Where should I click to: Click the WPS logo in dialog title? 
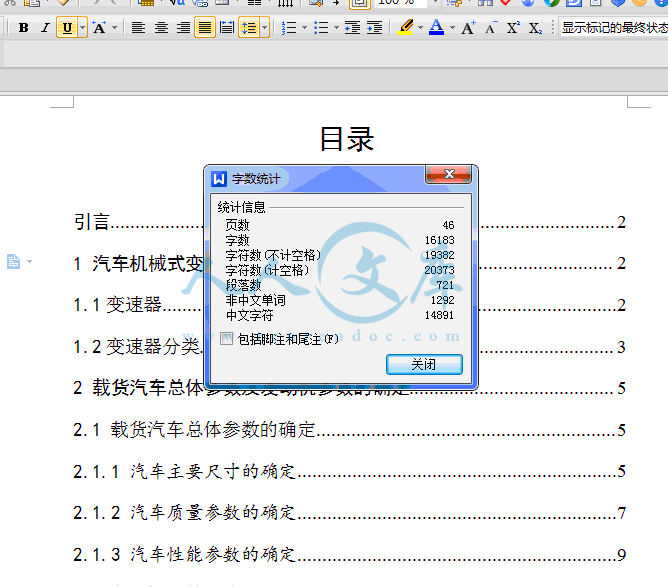click(219, 179)
